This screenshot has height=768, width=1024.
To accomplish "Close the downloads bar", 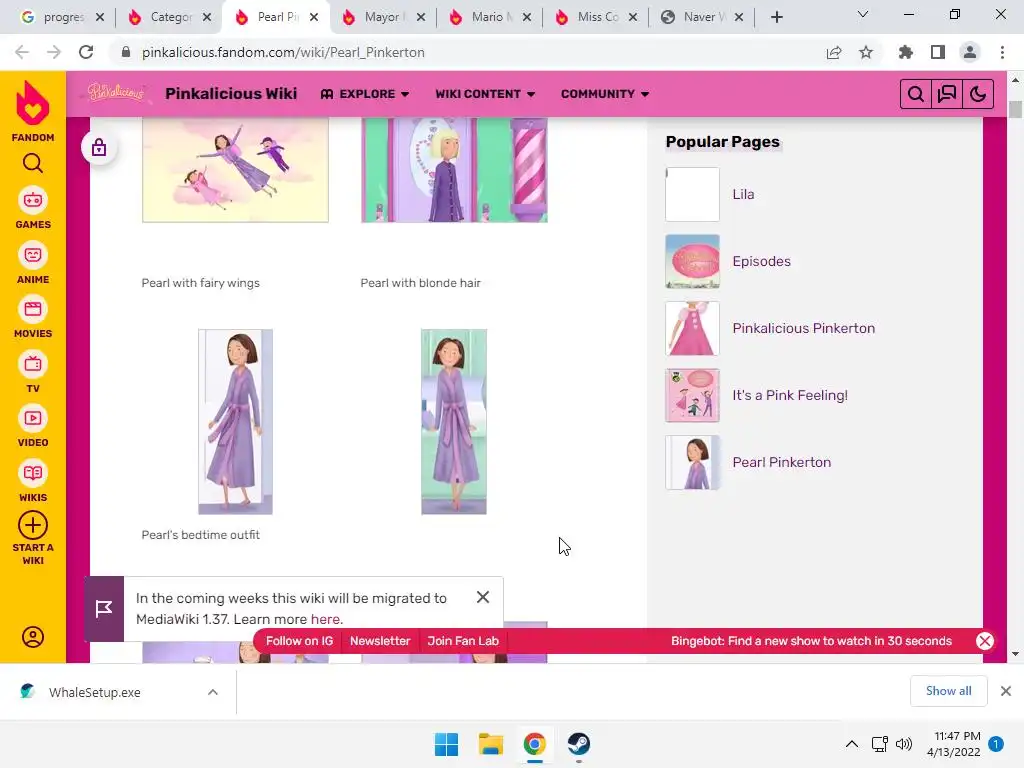I will point(1006,691).
